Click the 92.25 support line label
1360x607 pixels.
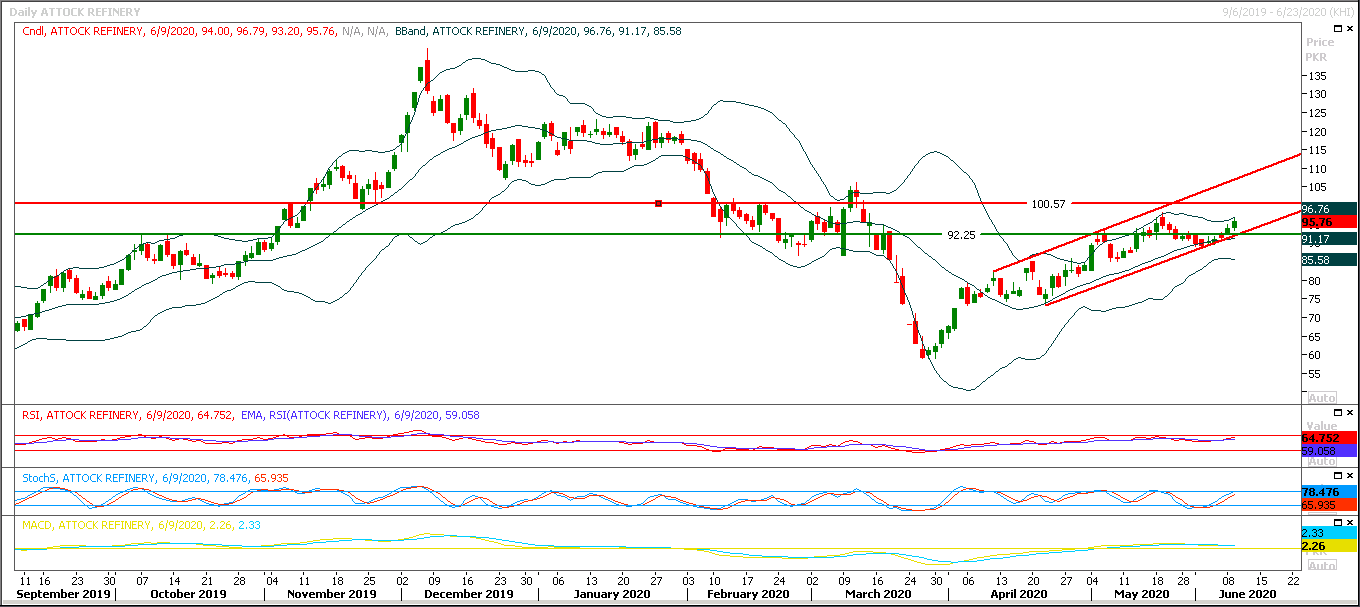point(960,235)
